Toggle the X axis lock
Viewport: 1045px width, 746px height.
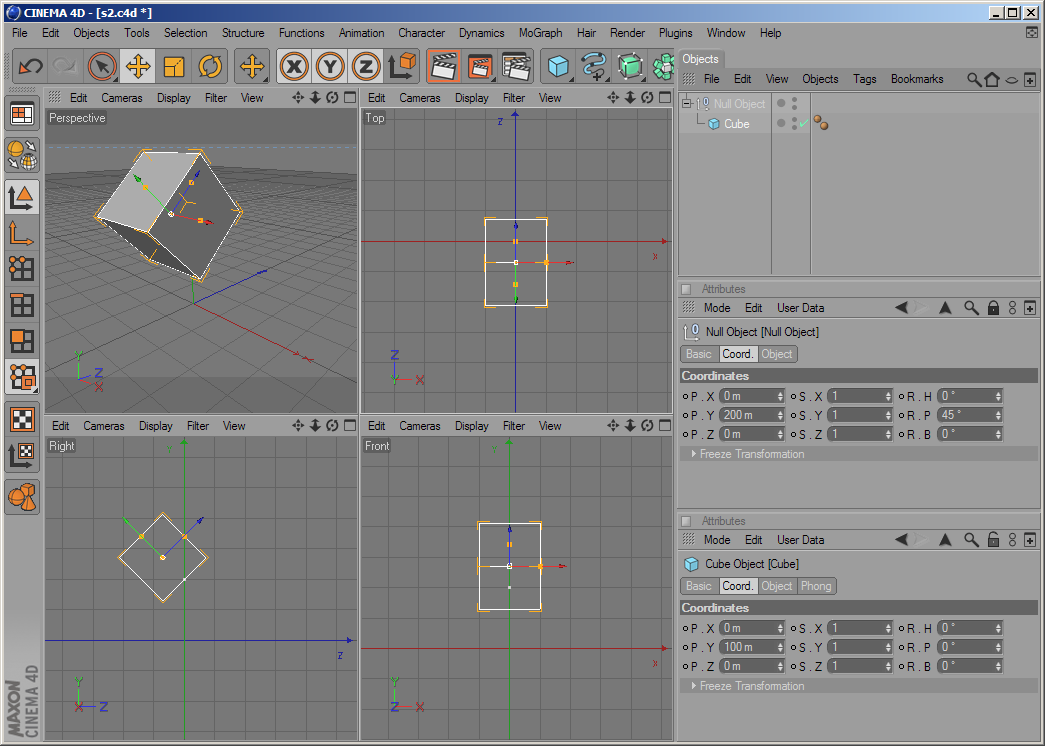coord(293,67)
